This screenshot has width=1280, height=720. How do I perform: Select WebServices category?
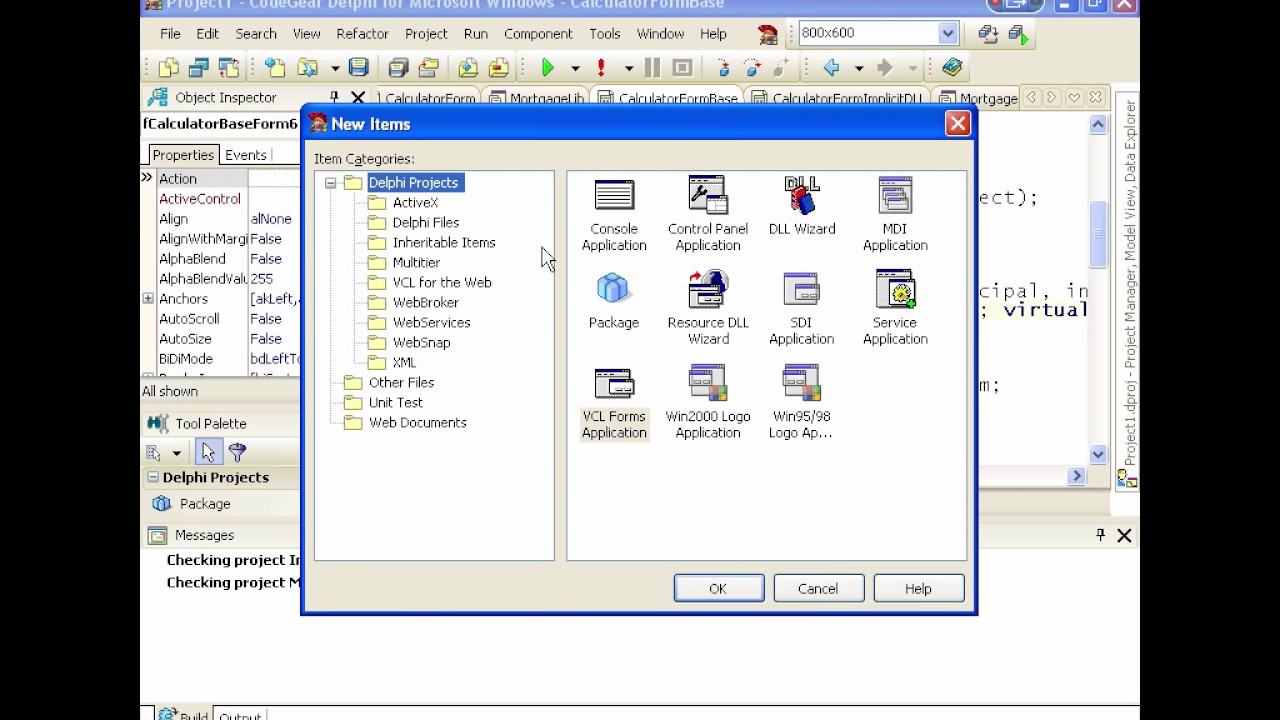(431, 322)
